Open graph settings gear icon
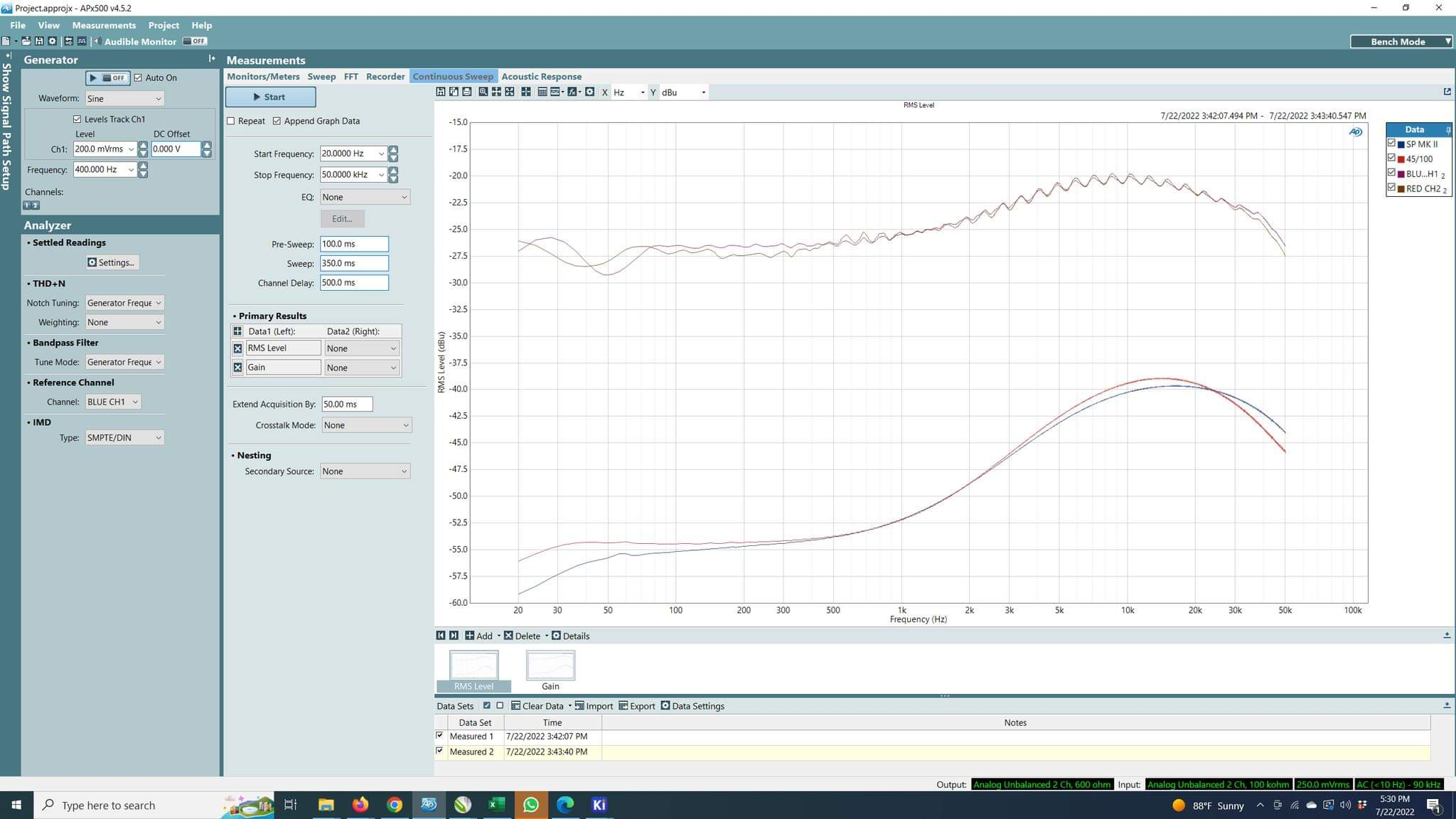This screenshot has width=1456, height=819. coord(589,92)
